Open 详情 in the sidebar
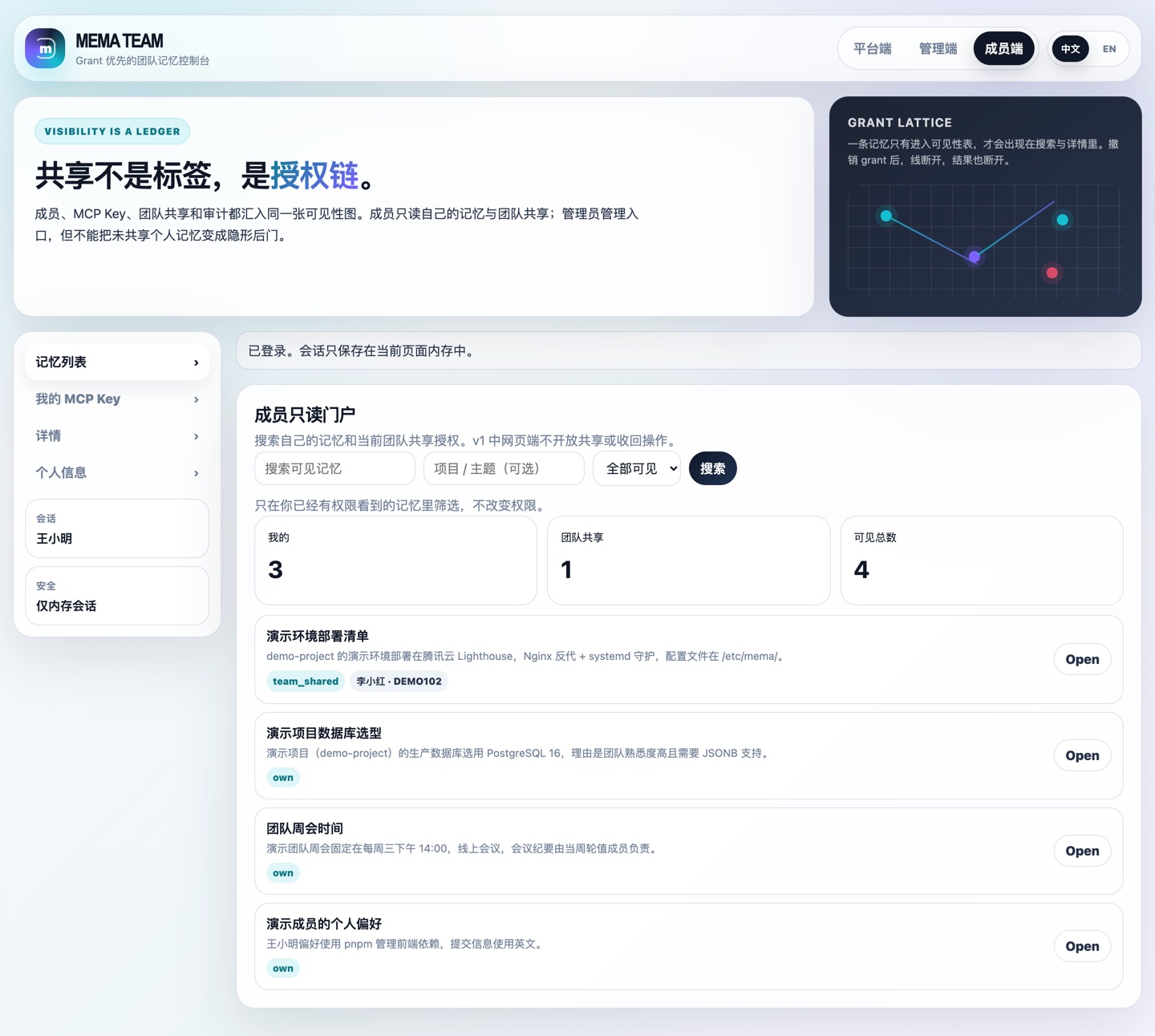This screenshot has height=1036, width=1155. pyautogui.click(x=117, y=436)
